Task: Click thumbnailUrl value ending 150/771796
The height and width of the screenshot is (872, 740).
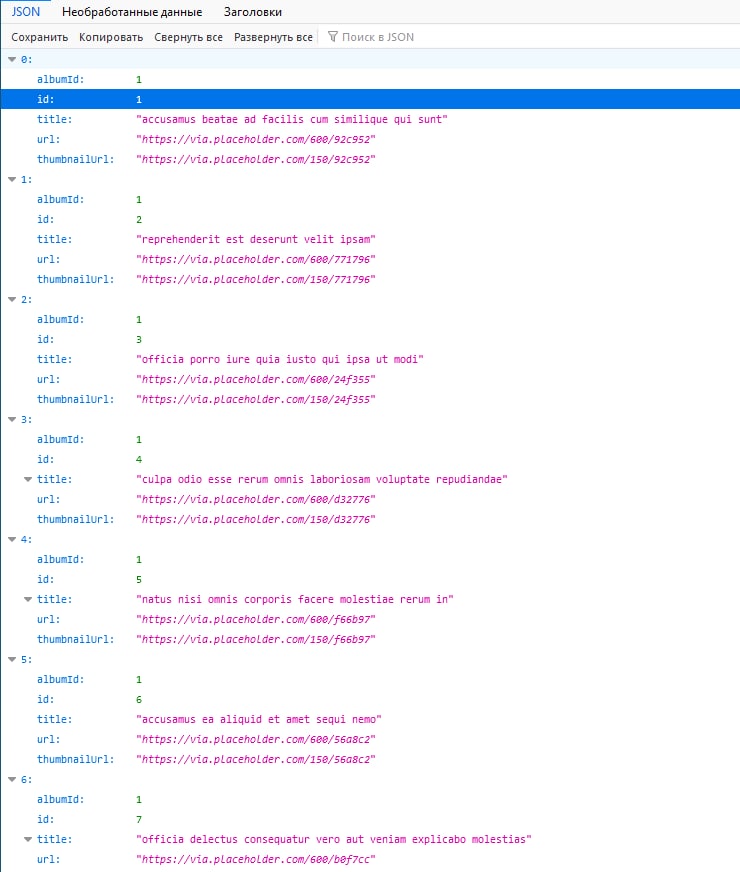Action: (256, 280)
